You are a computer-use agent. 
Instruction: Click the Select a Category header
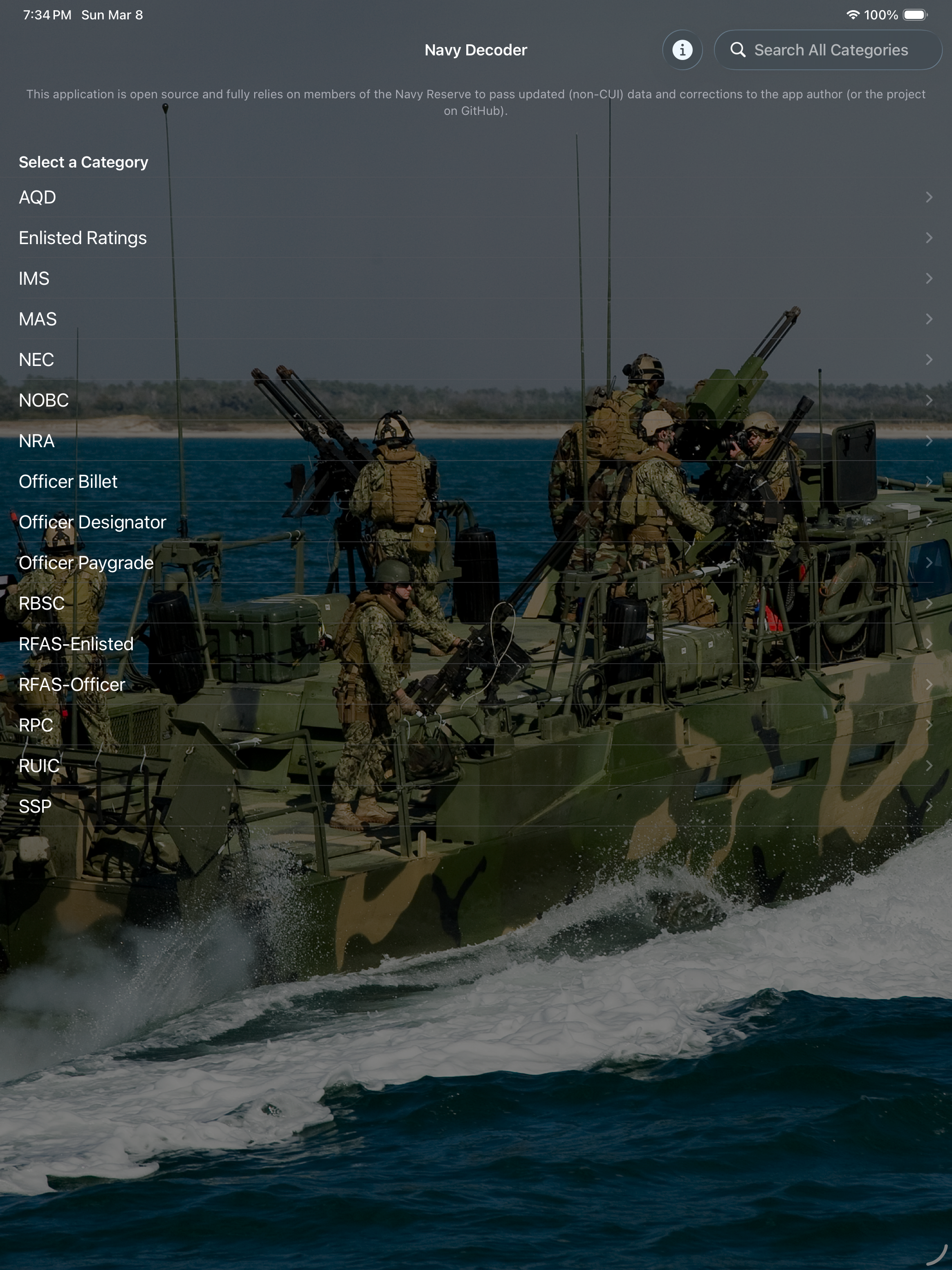[83, 162]
